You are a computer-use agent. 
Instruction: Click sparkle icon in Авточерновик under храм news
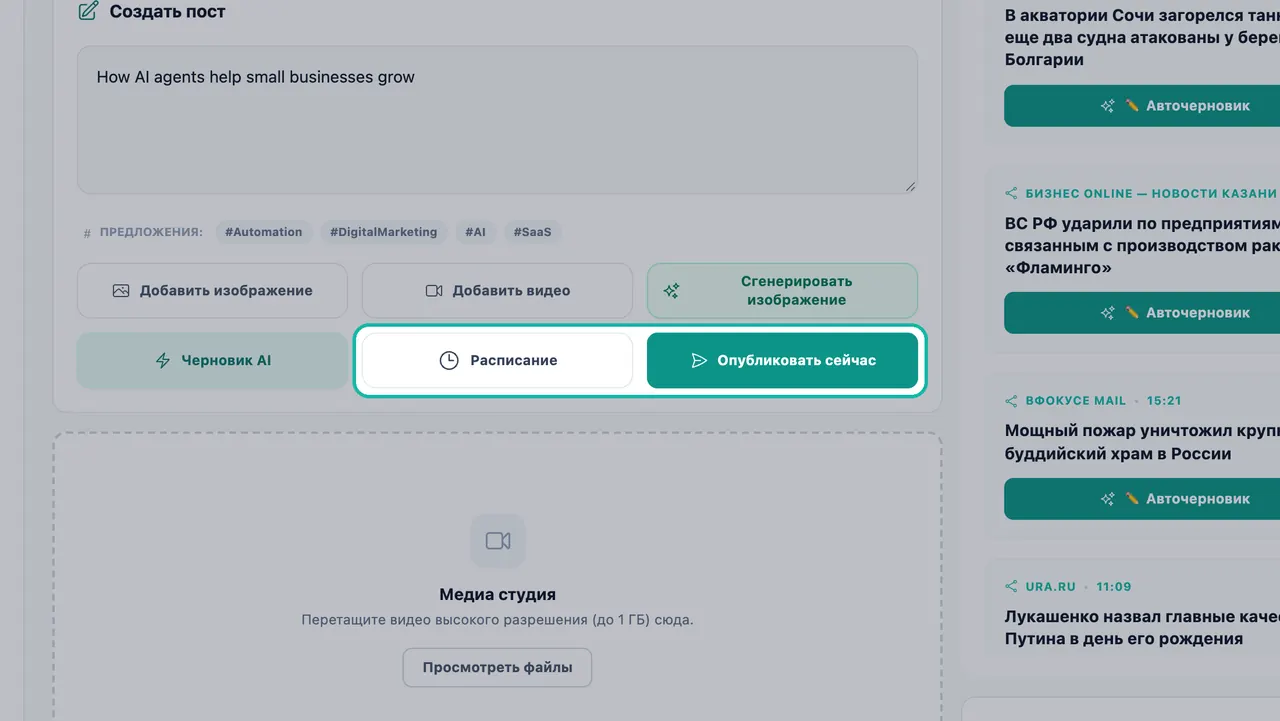(x=1107, y=499)
